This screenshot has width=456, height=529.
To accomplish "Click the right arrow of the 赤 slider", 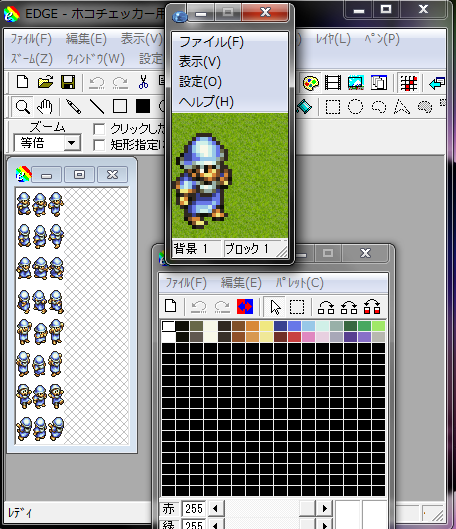I will pos(324,508).
